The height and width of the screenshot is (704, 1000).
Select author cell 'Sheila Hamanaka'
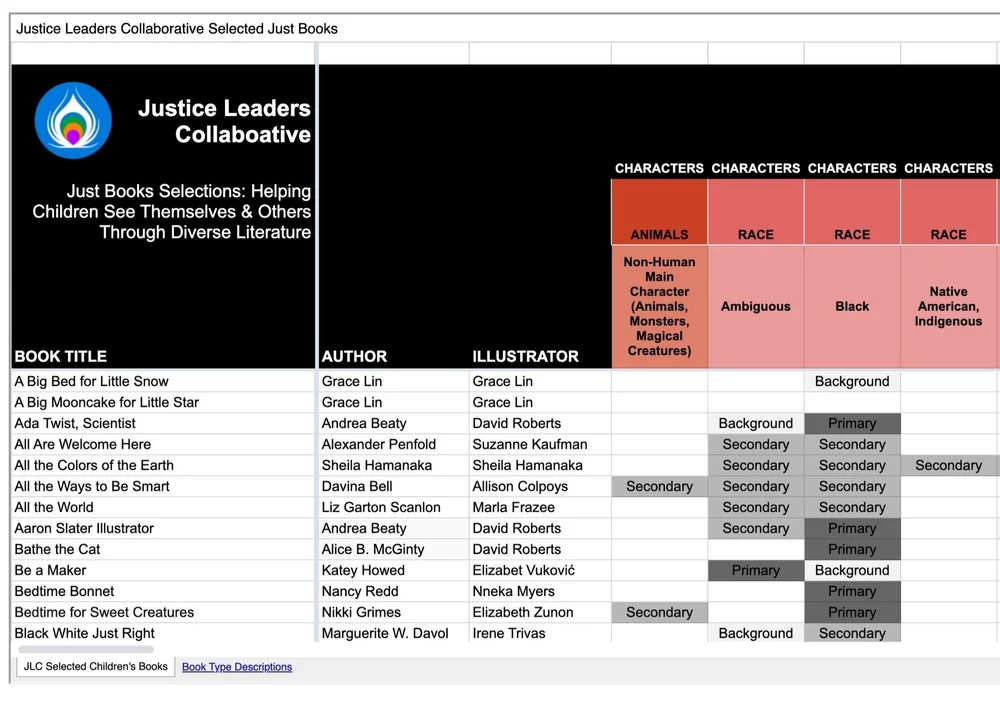pos(393,466)
